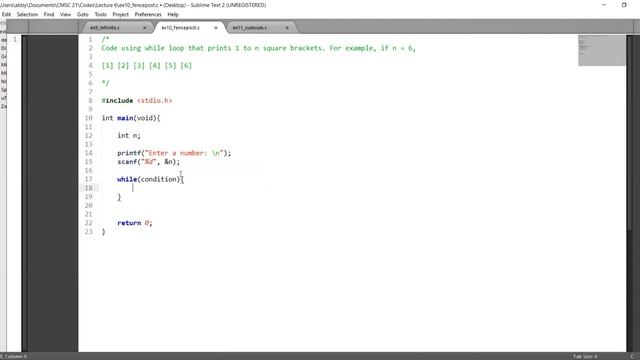Click the 'while' keyword on line 17
This screenshot has width=640, height=360.
coord(127,179)
